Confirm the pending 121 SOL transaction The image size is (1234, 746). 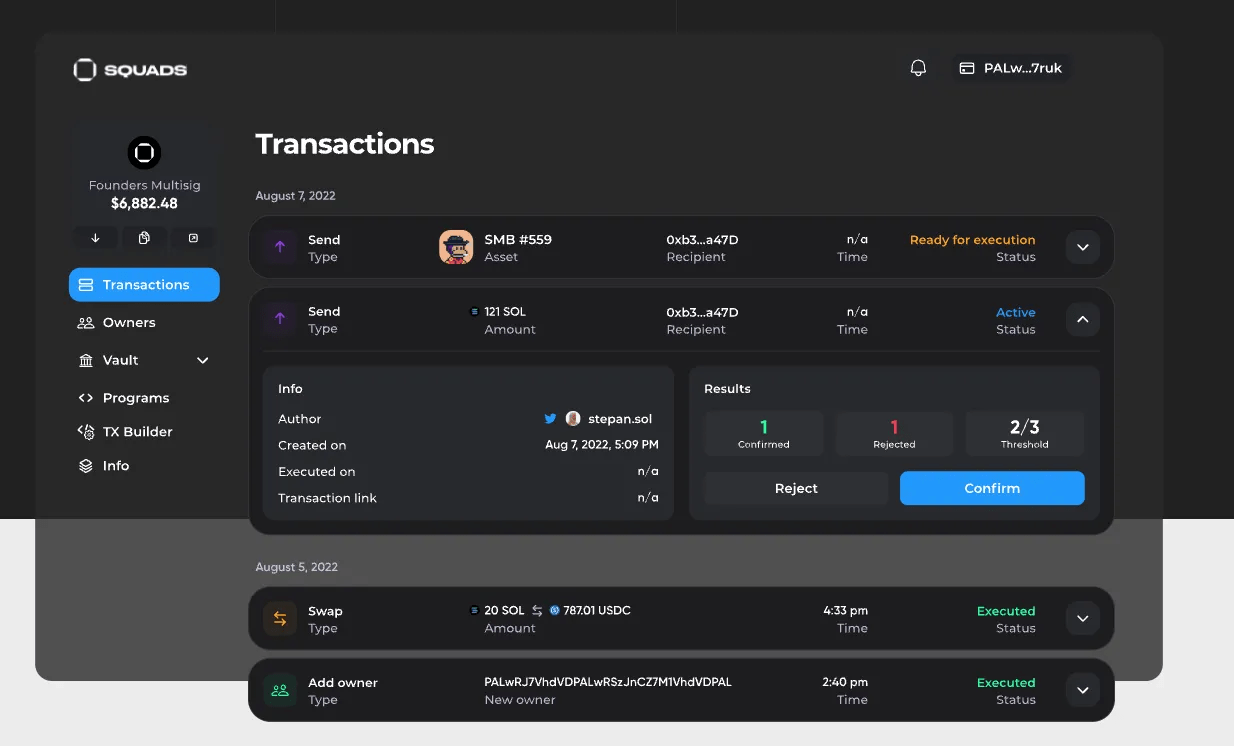(991, 488)
